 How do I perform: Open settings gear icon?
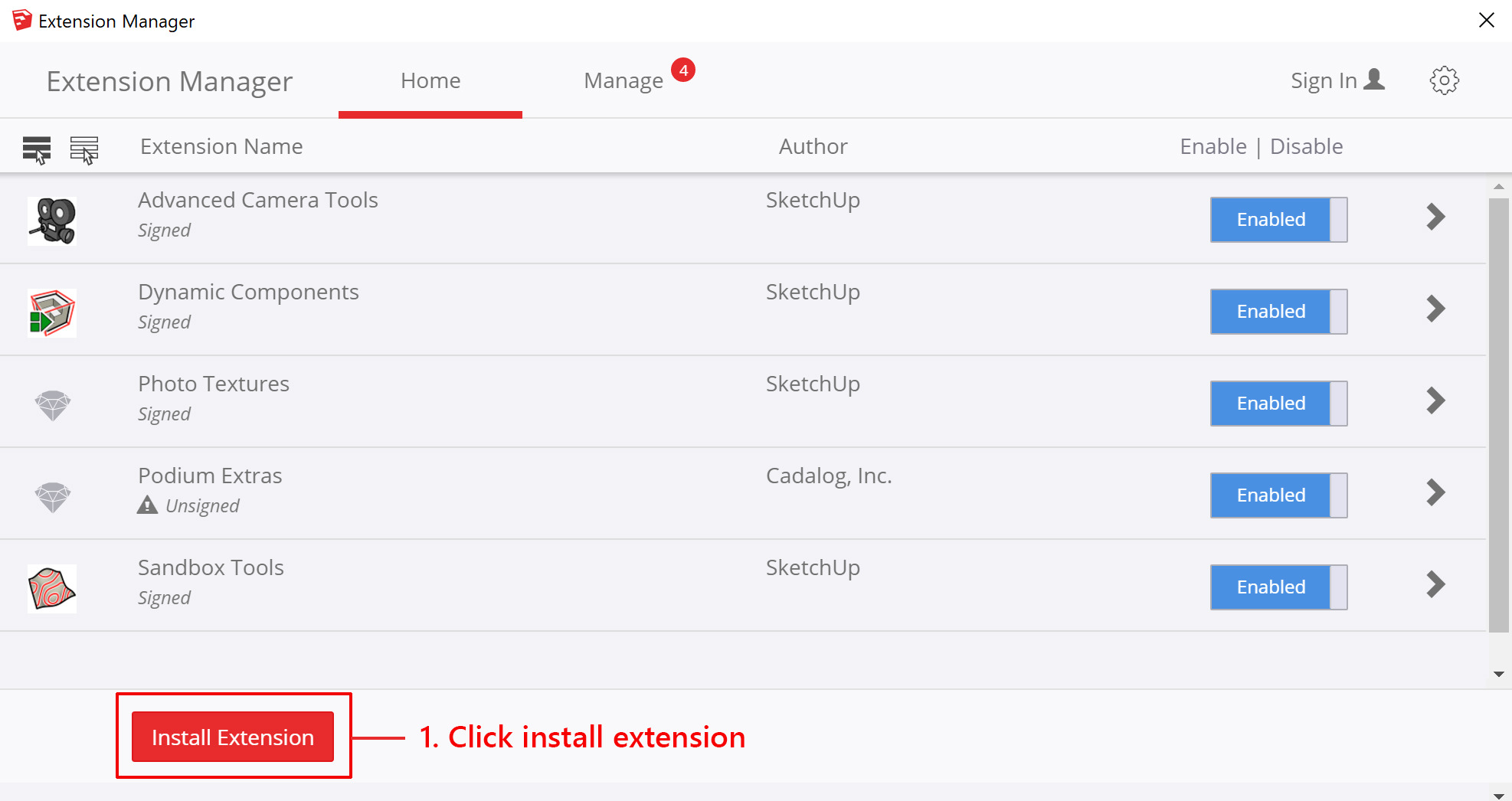pos(1445,80)
